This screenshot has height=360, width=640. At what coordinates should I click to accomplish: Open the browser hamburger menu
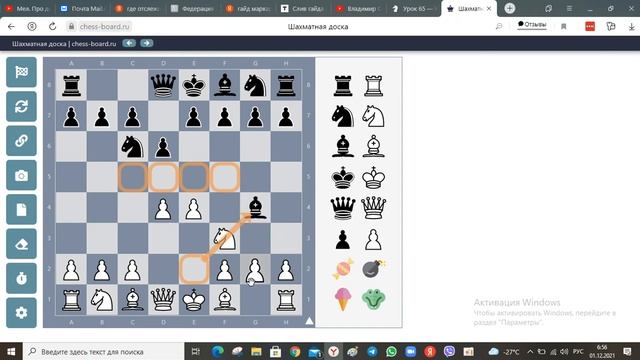(569, 8)
